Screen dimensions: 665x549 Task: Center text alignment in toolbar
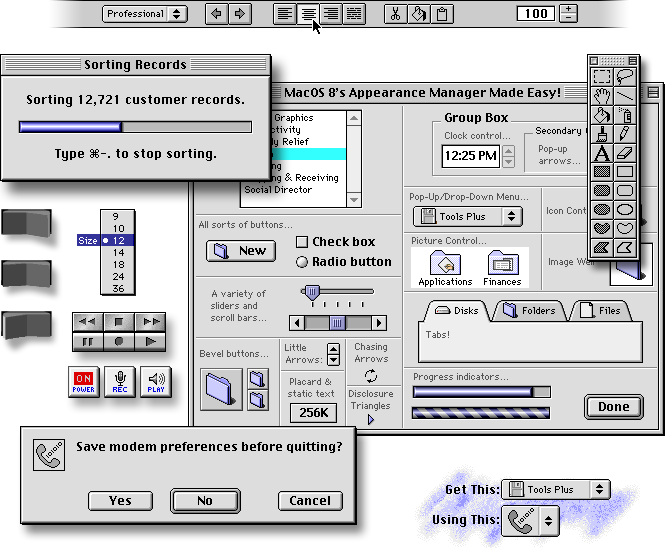click(308, 14)
